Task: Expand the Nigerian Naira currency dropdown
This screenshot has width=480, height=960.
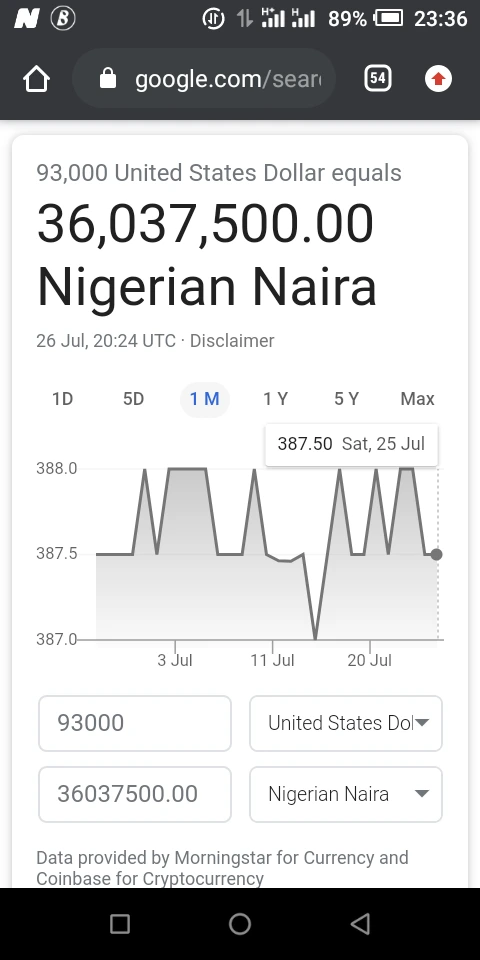Action: pyautogui.click(x=346, y=794)
